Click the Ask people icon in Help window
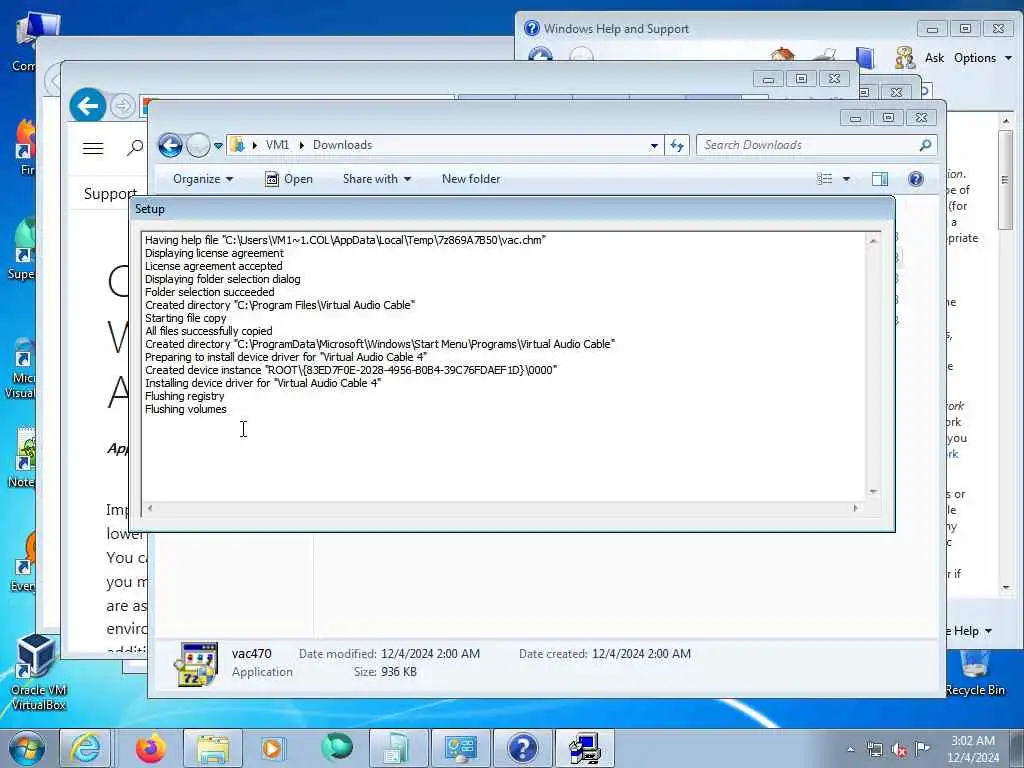The image size is (1024, 768). (905, 58)
